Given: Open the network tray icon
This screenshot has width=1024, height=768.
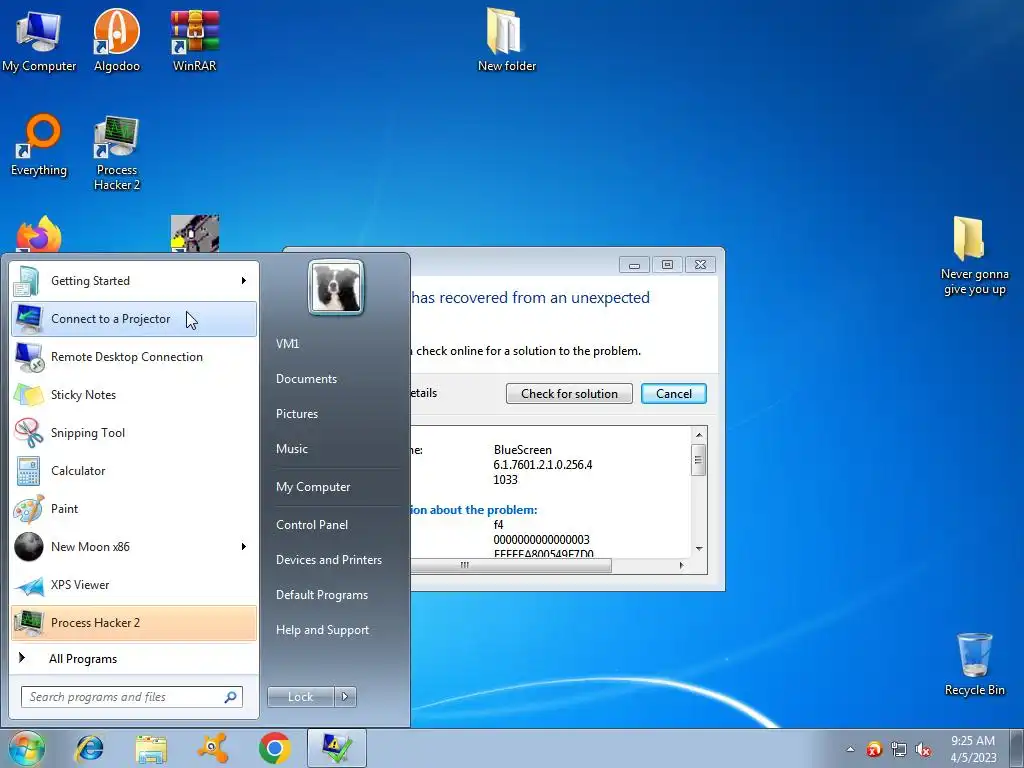Looking at the screenshot, I should pyautogui.click(x=899, y=750).
